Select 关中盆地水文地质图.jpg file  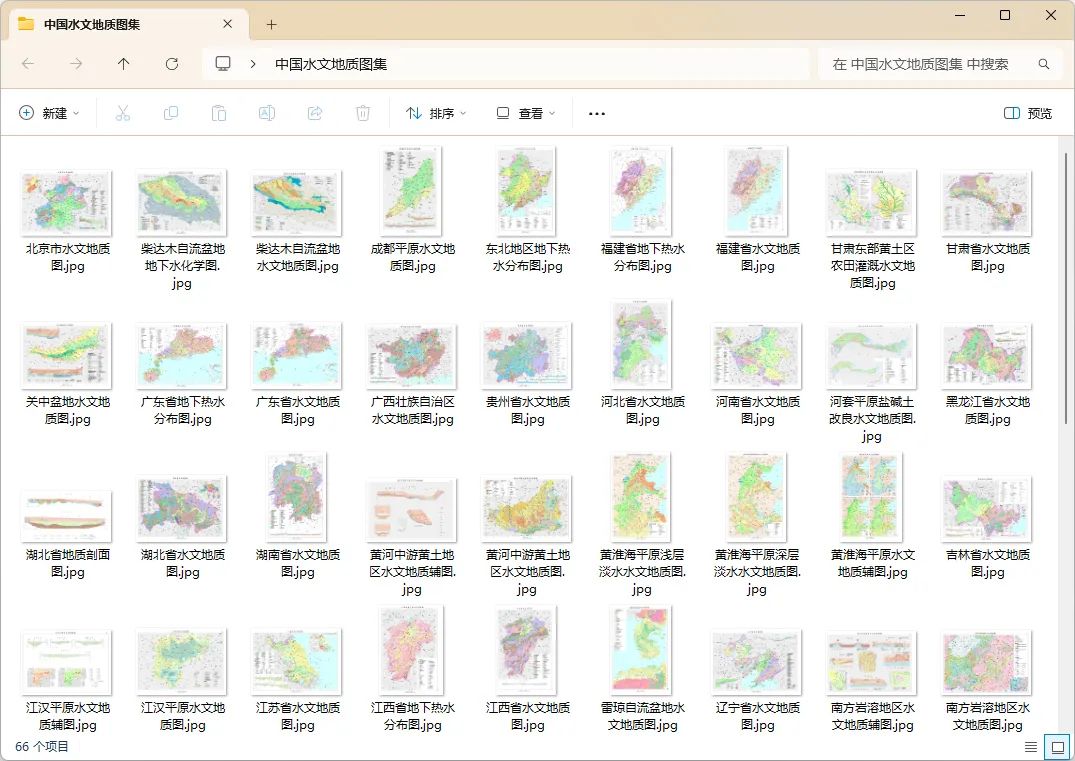pyautogui.click(x=67, y=374)
